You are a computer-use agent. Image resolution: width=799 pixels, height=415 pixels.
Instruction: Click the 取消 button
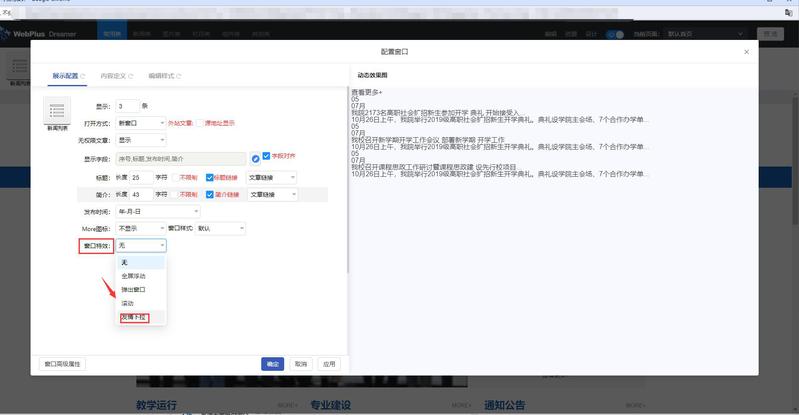(x=301, y=364)
